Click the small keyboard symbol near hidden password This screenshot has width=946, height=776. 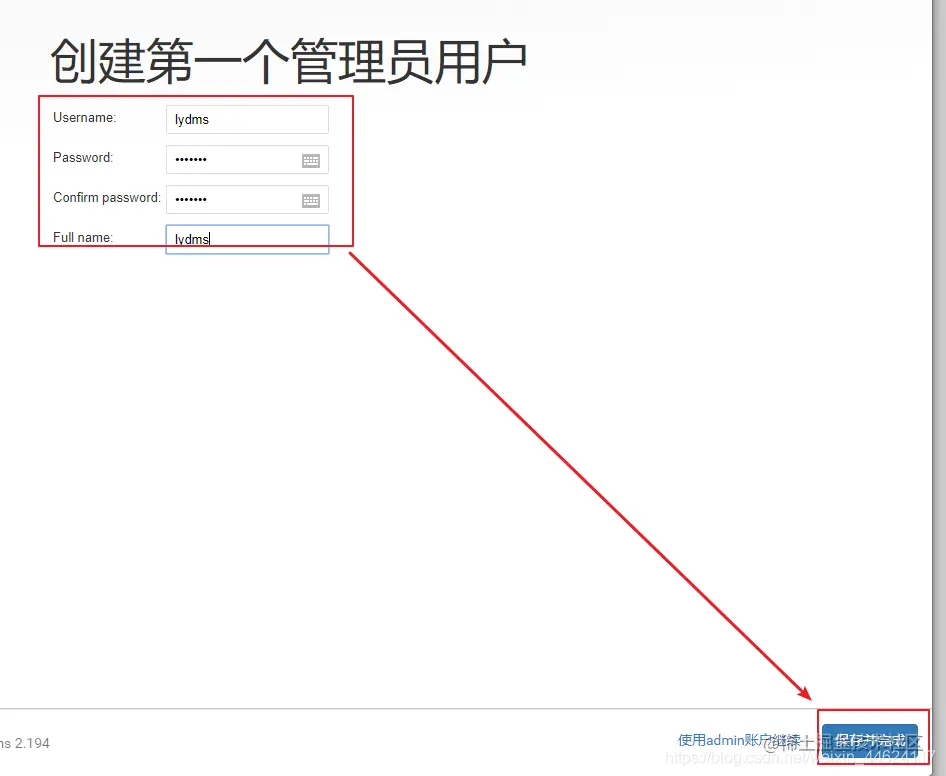coord(311,160)
